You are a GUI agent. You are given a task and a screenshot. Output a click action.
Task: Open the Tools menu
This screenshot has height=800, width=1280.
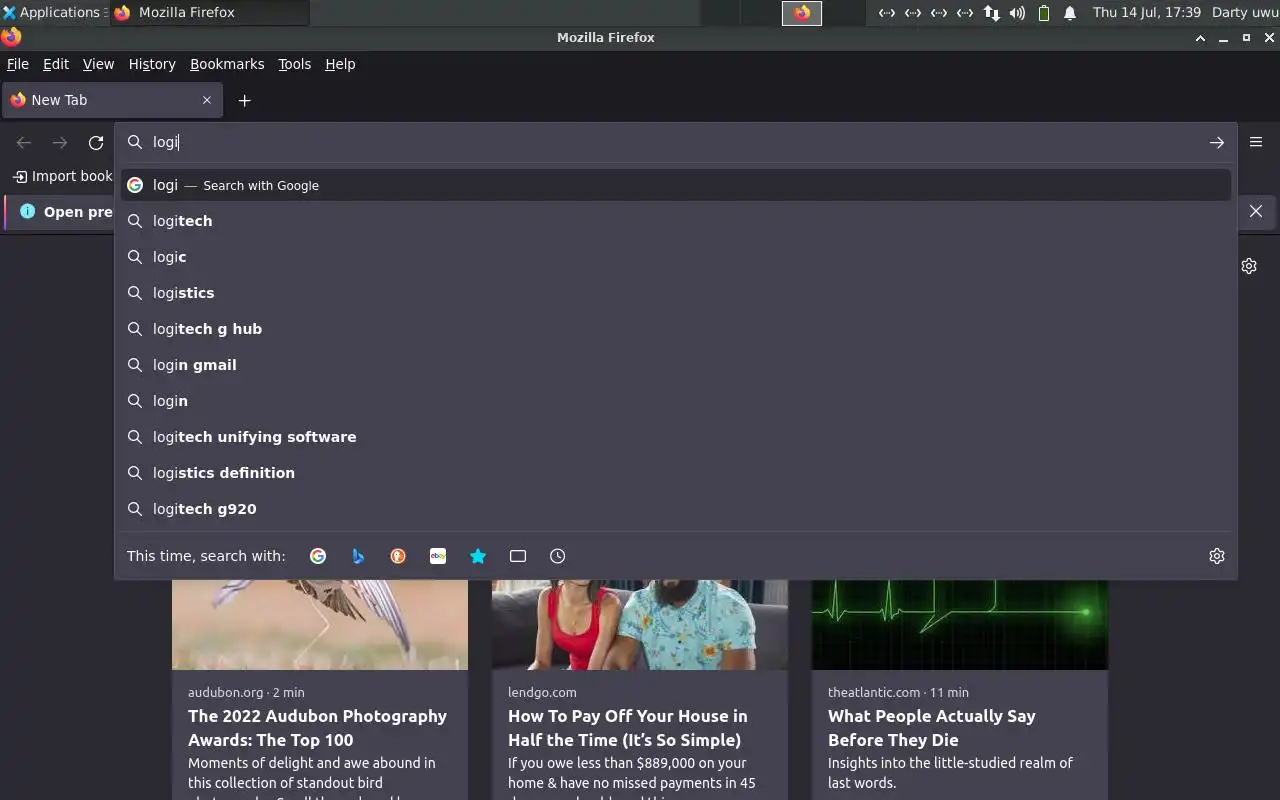(294, 64)
